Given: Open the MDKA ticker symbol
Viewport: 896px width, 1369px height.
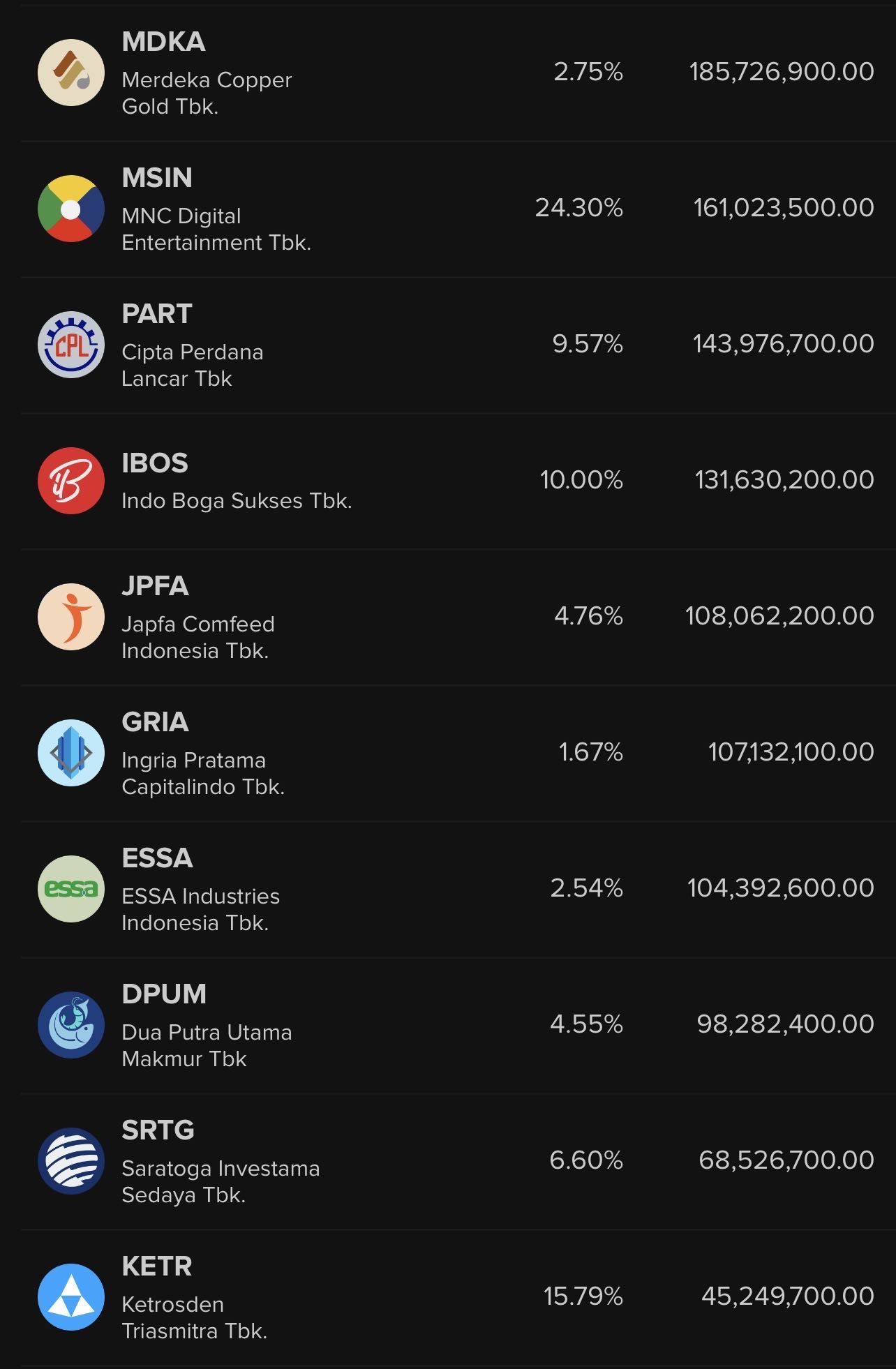Looking at the screenshot, I should 163,42.
